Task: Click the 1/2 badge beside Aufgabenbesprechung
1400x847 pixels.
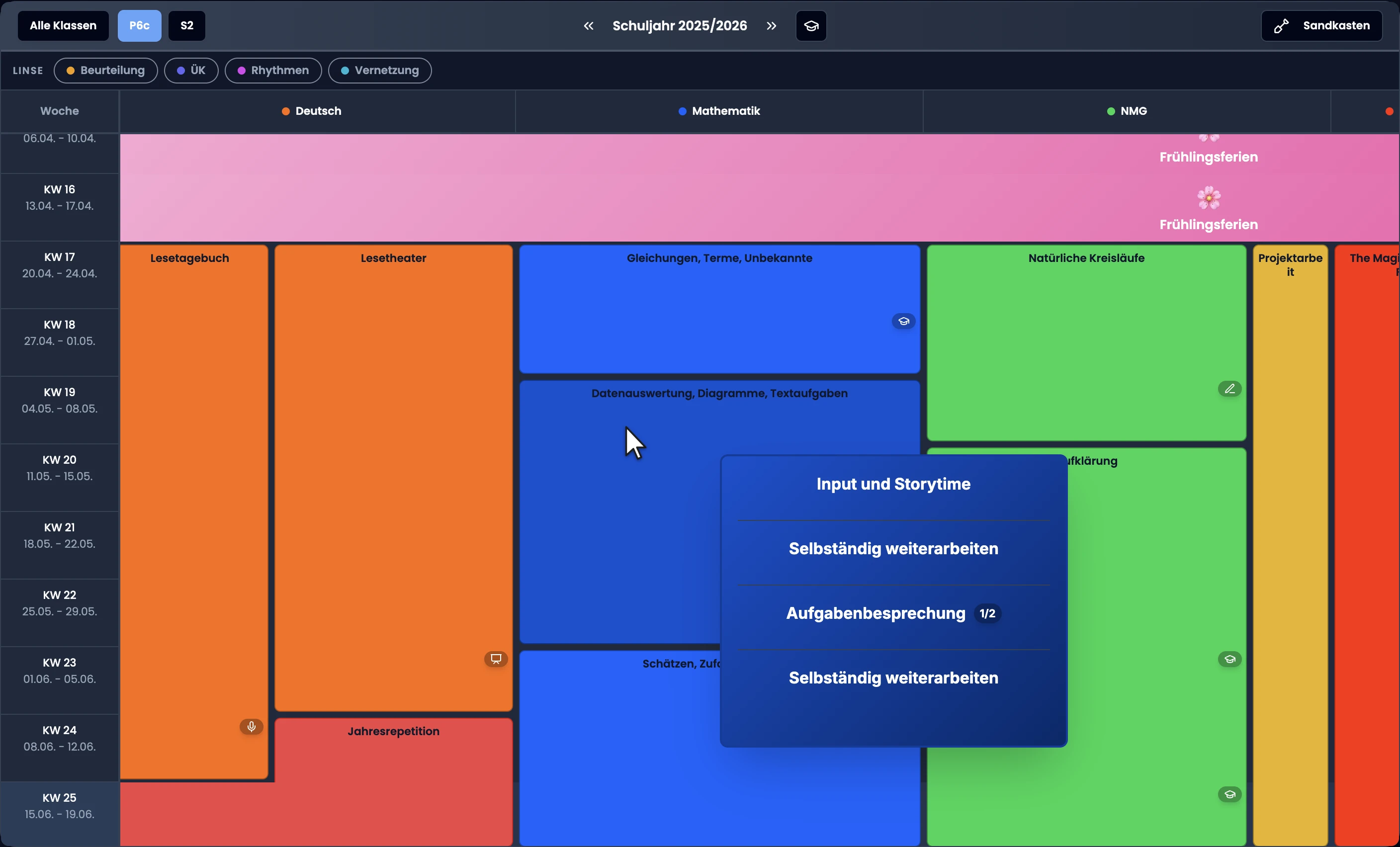Action: 987,613
